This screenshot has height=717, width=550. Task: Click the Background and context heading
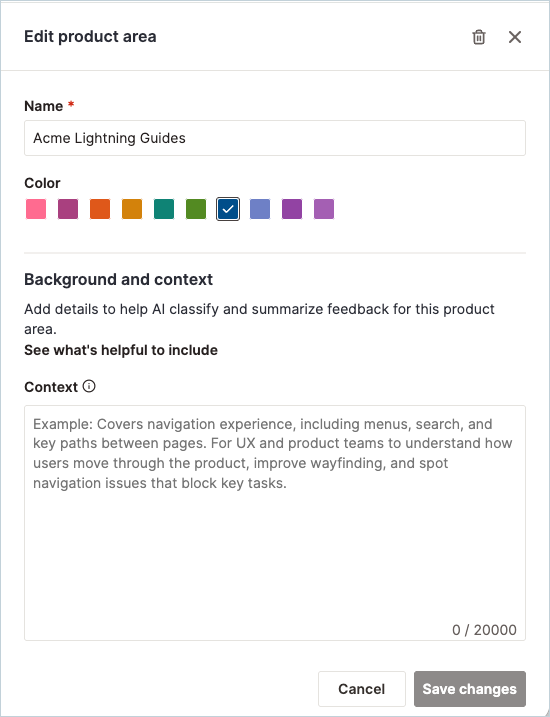(x=118, y=279)
